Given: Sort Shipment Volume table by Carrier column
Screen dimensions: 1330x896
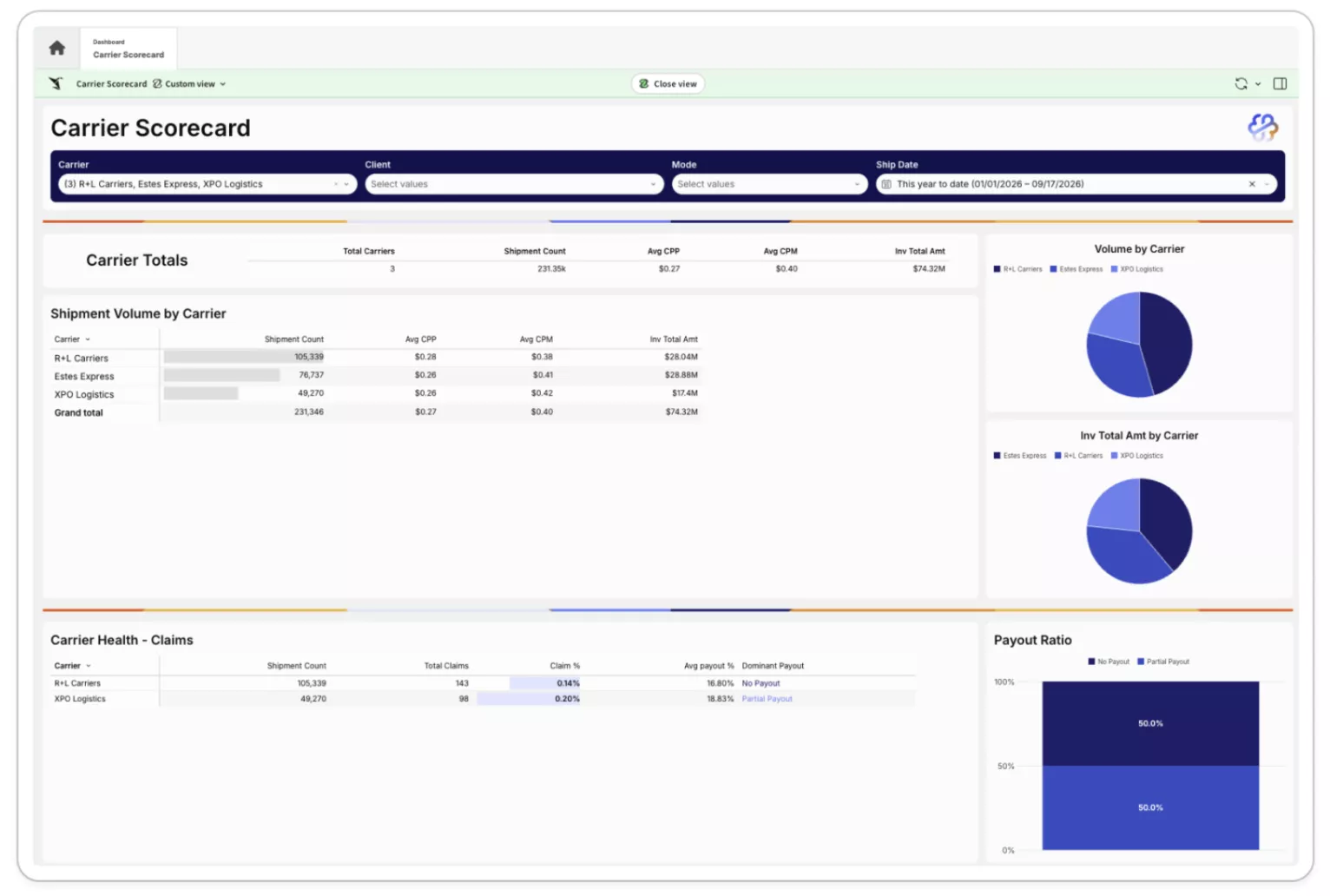Looking at the screenshot, I should coord(72,339).
